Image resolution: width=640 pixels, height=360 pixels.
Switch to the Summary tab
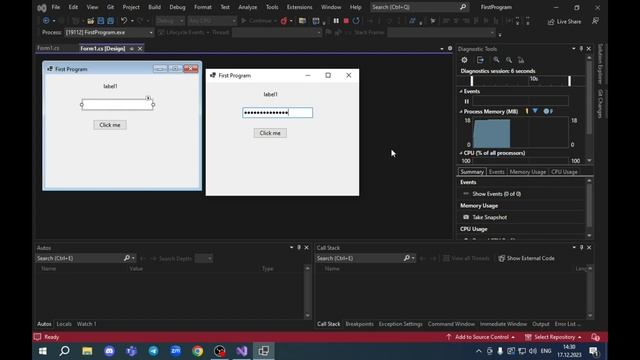[472, 172]
